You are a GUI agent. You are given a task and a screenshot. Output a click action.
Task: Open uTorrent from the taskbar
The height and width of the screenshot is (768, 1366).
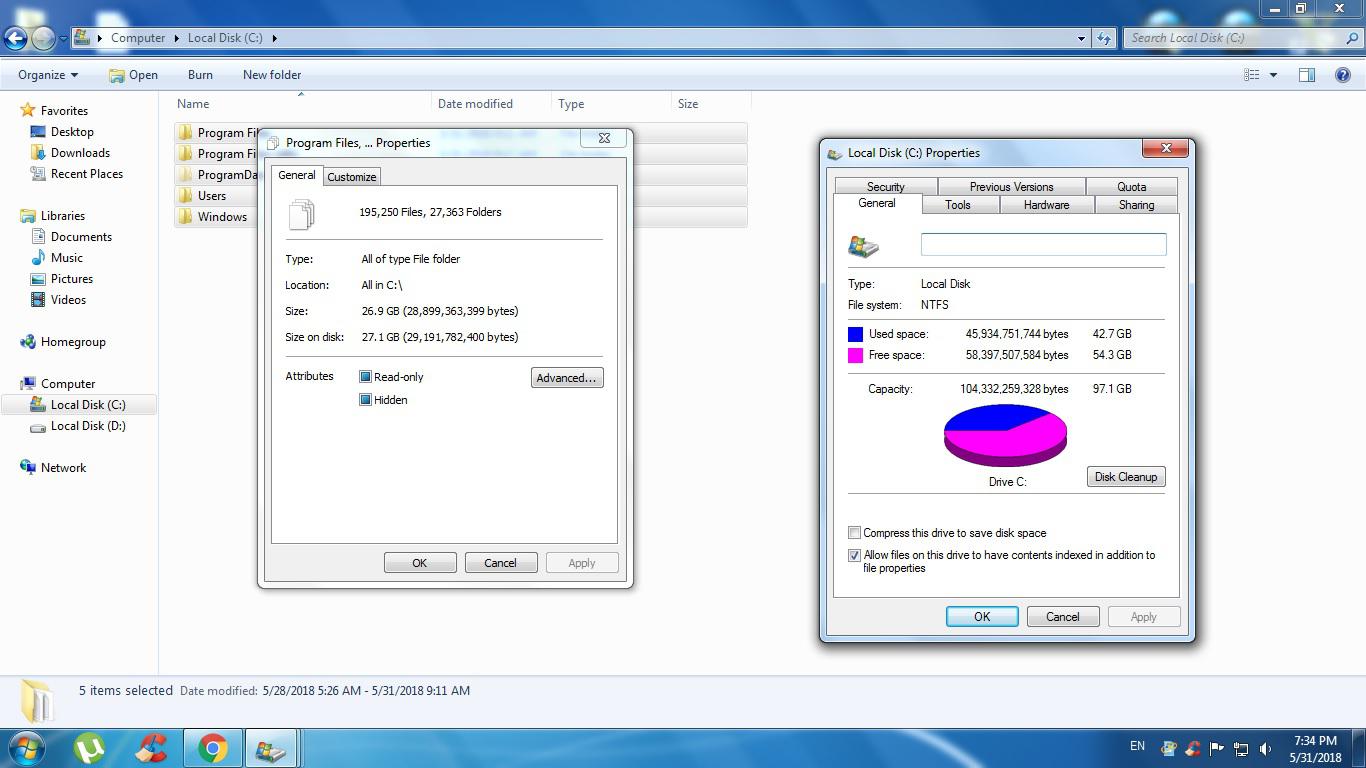click(x=90, y=748)
